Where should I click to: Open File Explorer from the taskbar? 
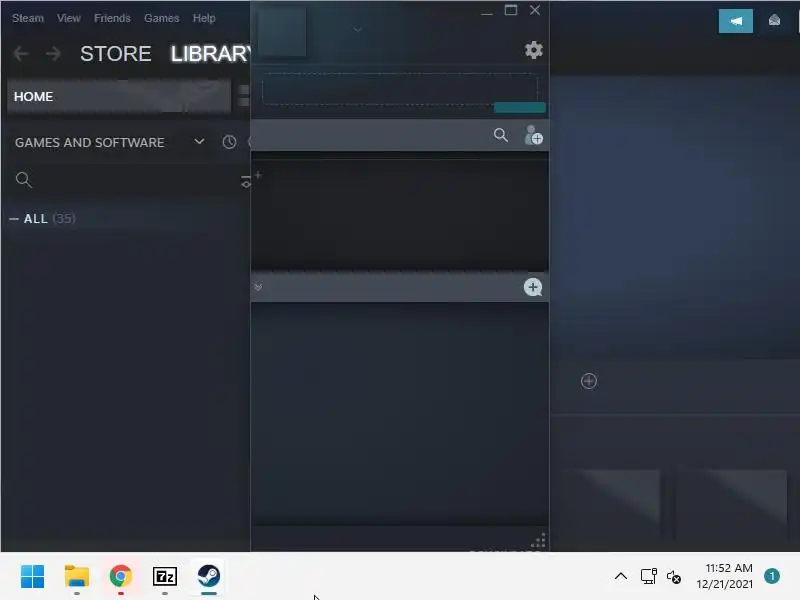(77, 577)
